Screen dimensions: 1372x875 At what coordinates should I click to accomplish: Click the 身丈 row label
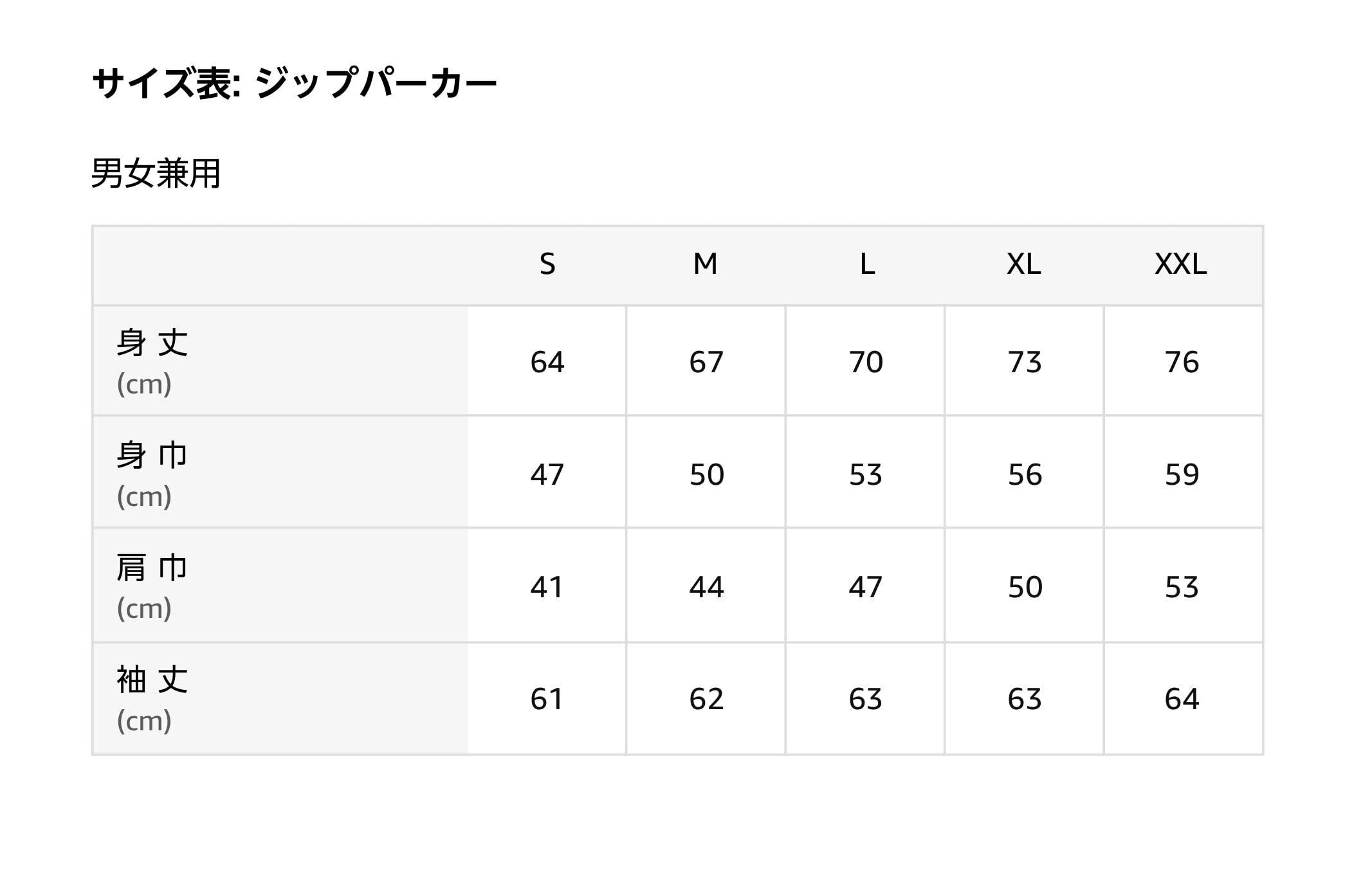click(152, 343)
